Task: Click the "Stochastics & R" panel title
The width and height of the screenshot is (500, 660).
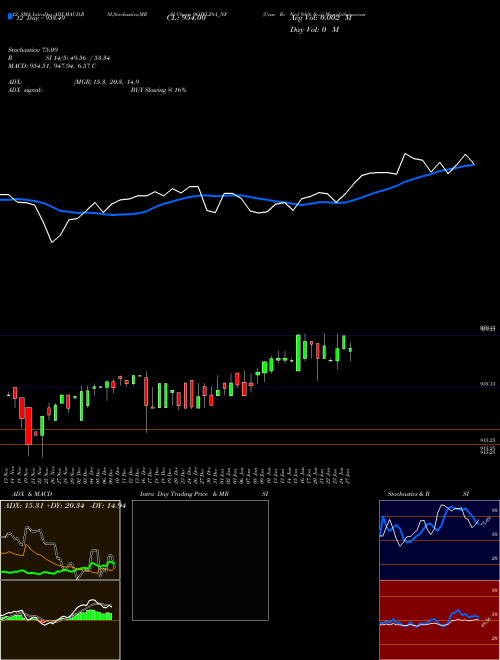Action: 409,494
